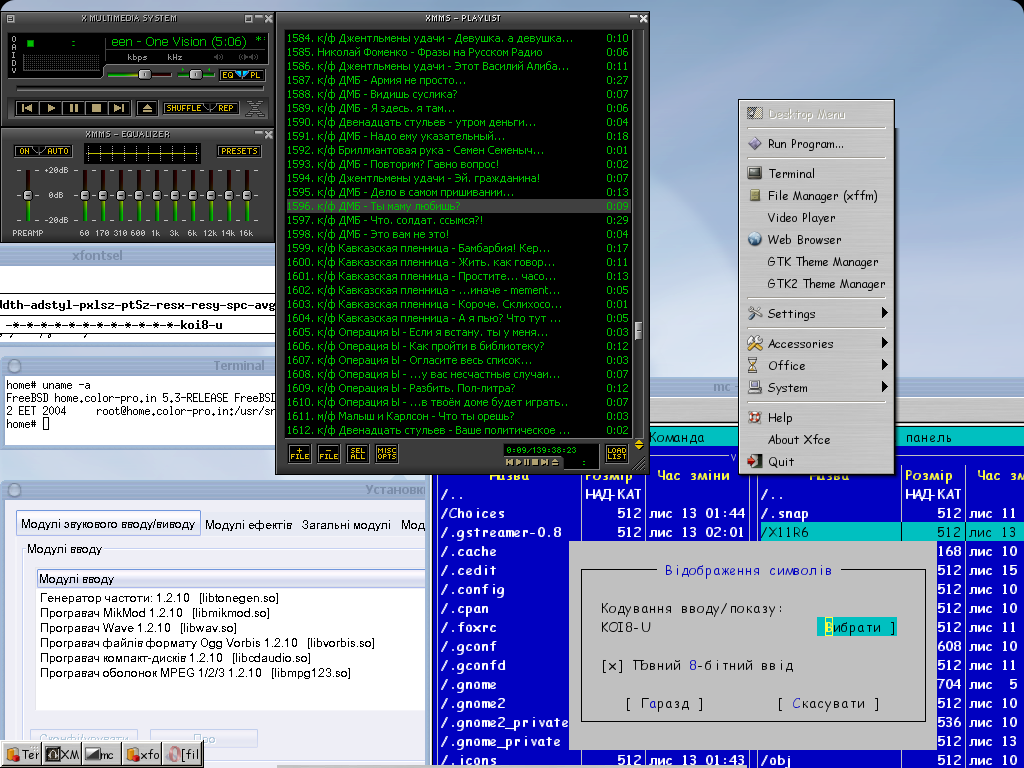Click the +FILE button in the playlist
This screenshot has width=1024, height=768.
[299, 453]
